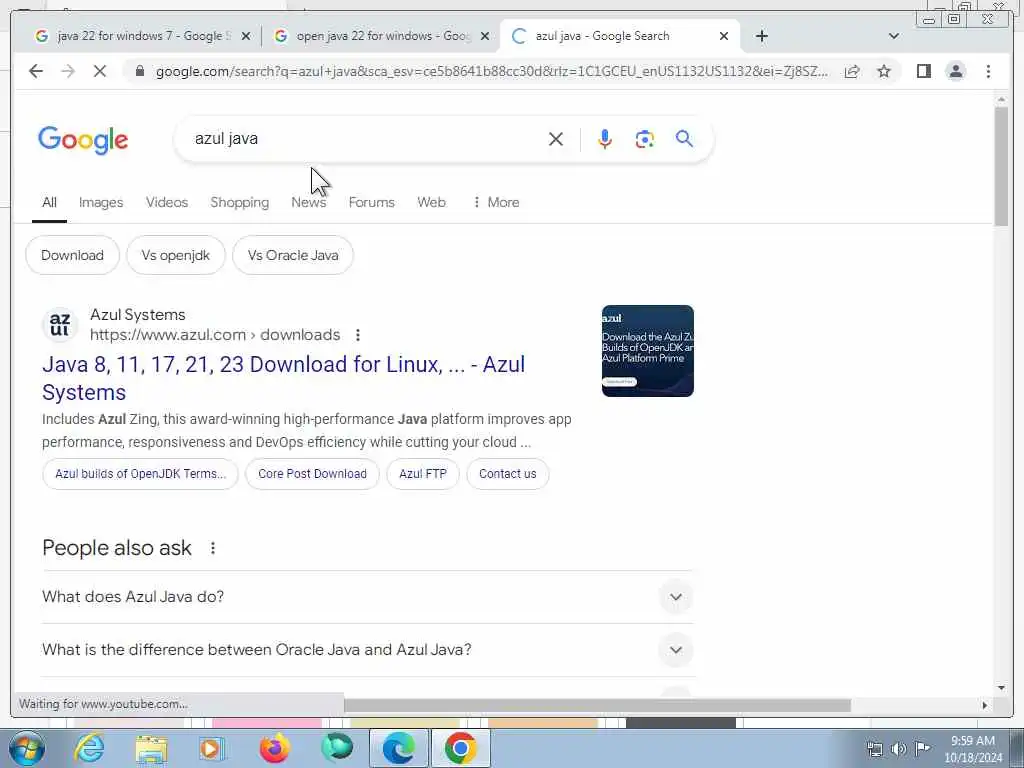Open the Chrome three-dot menu

pos(988,71)
